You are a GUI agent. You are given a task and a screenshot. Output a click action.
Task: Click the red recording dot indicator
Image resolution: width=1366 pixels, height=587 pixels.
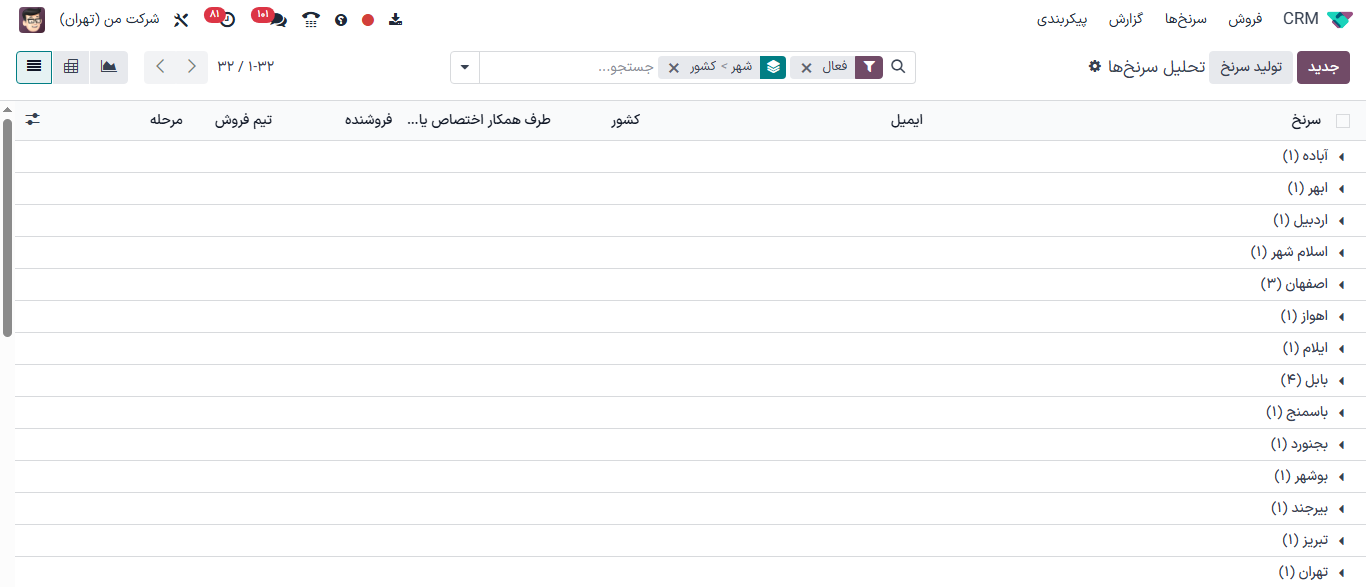[x=368, y=19]
